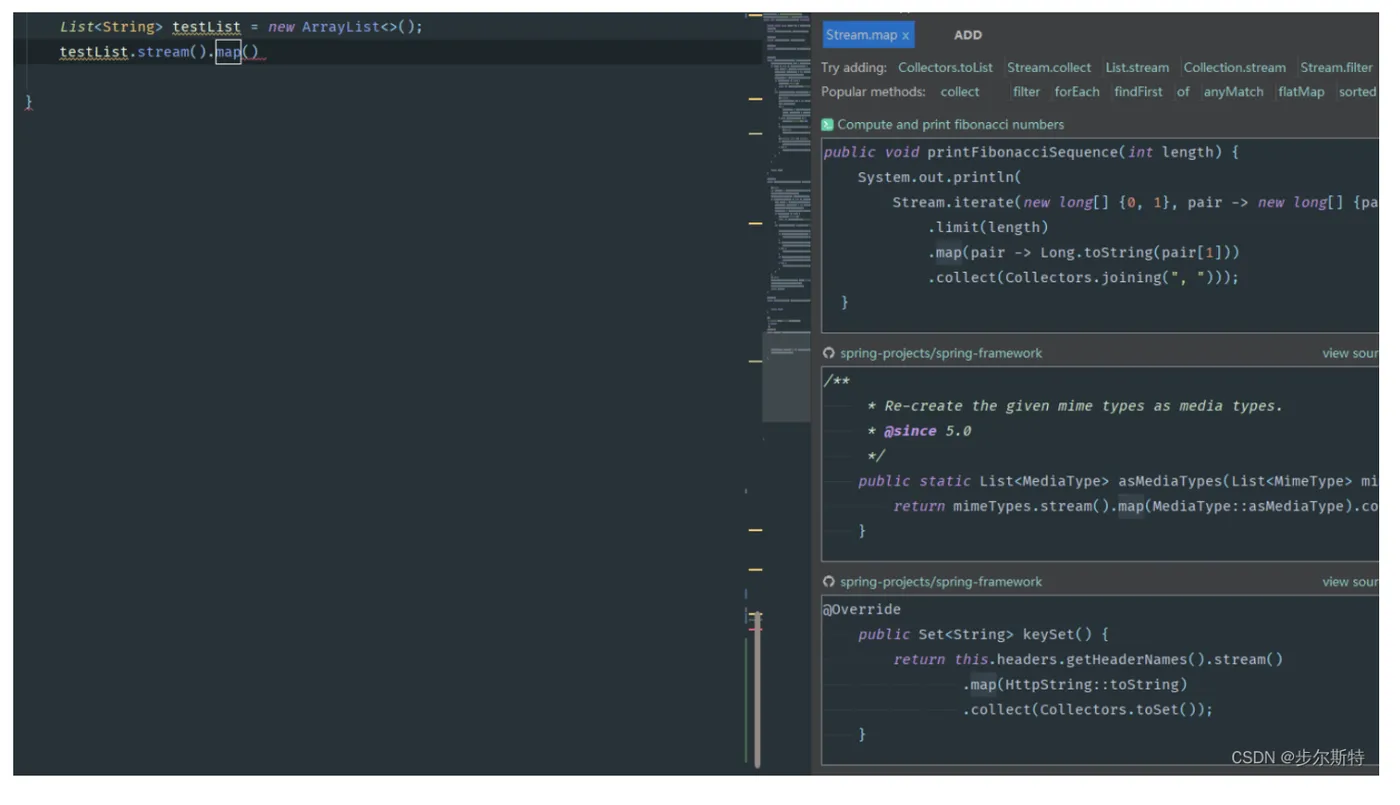Click the @Override annotation in keySet snippet
The height and width of the screenshot is (805, 1400).
861,609
